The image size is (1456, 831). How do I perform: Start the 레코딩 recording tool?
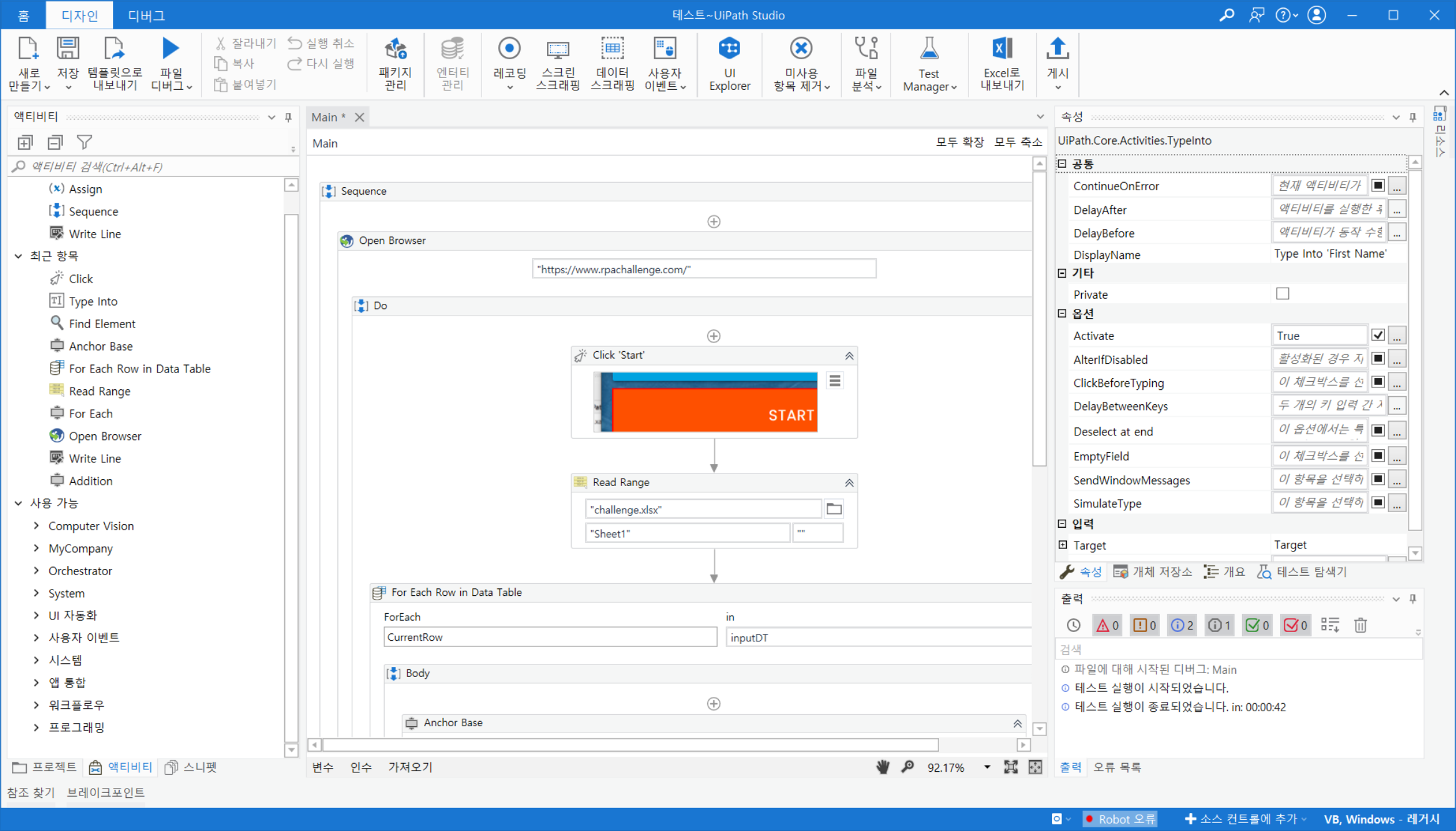coord(509,49)
